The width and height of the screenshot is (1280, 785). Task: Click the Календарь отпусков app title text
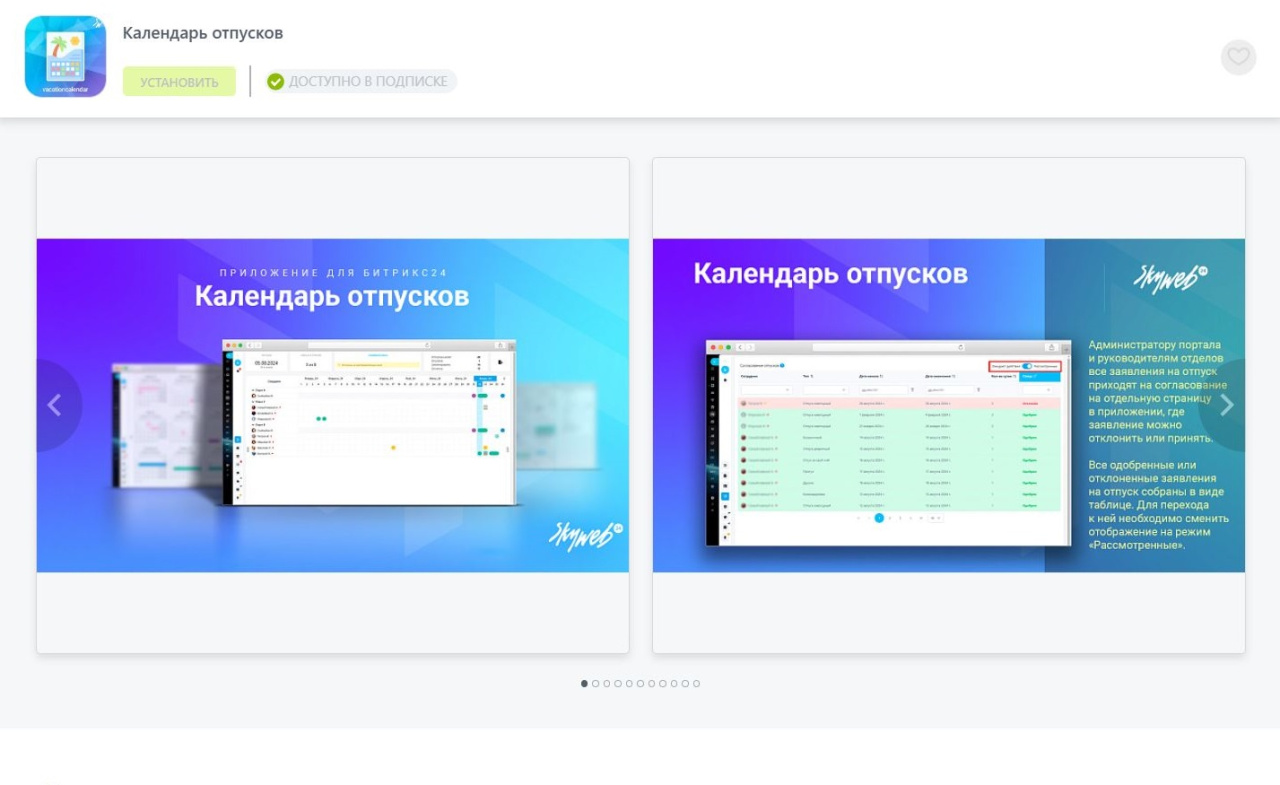pos(203,33)
